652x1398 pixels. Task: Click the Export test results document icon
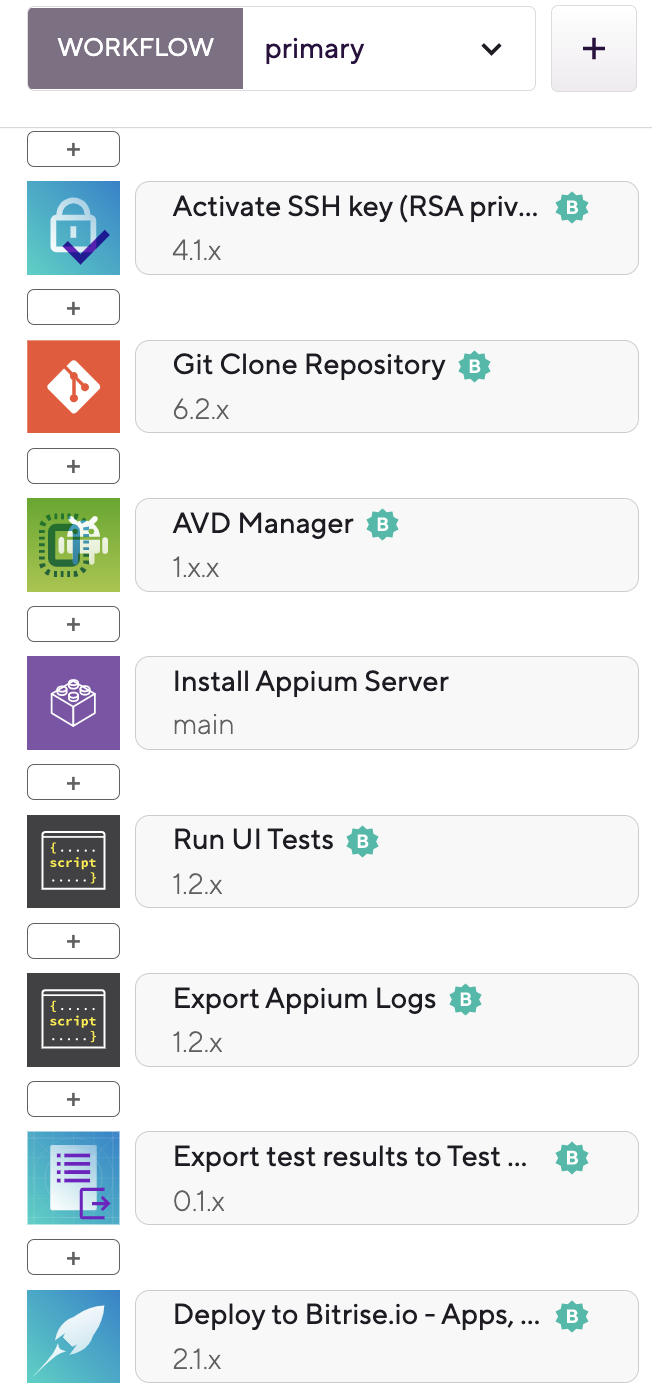pyautogui.click(x=73, y=1178)
